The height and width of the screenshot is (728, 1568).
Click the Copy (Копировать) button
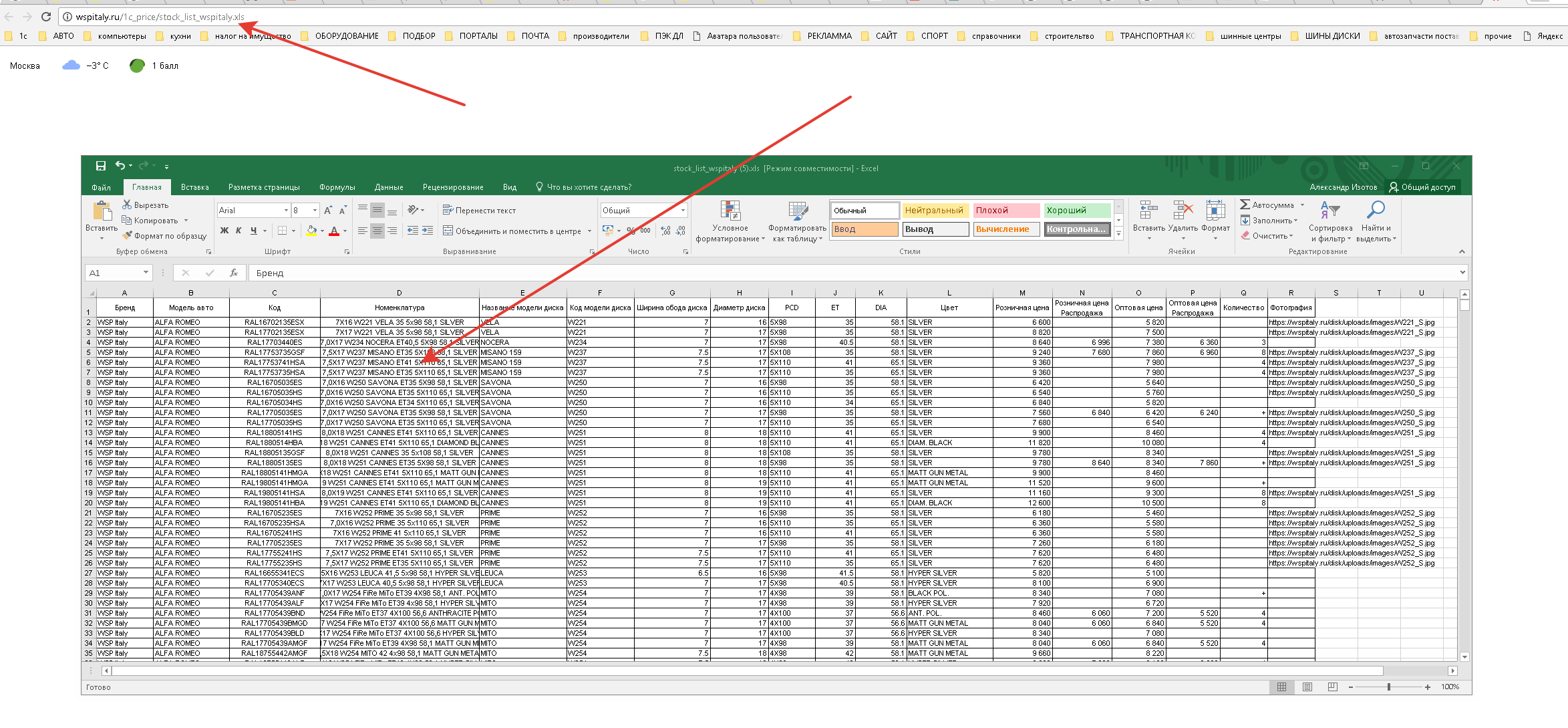tap(150, 221)
